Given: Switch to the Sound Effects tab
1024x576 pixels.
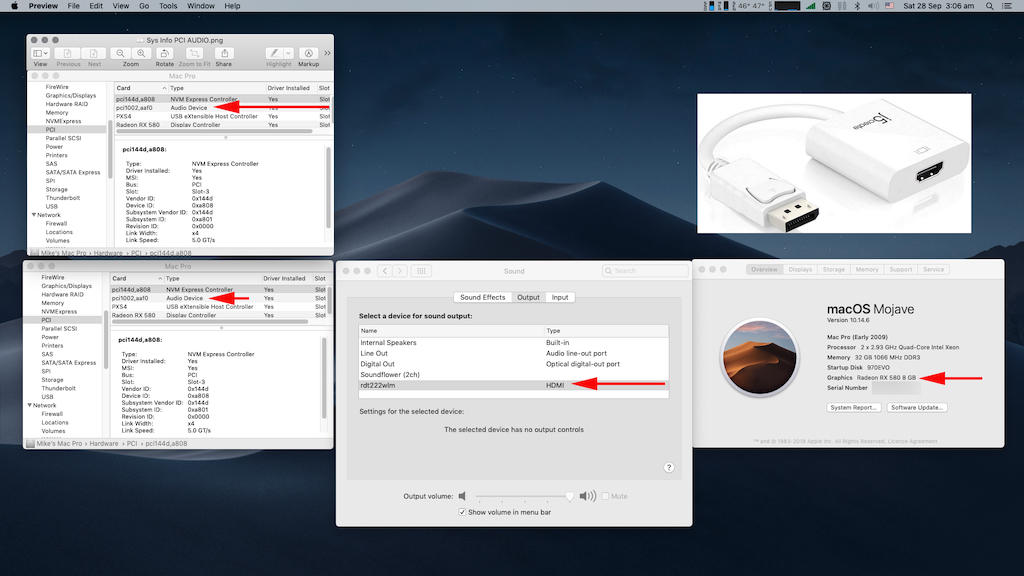Looking at the screenshot, I should (483, 297).
